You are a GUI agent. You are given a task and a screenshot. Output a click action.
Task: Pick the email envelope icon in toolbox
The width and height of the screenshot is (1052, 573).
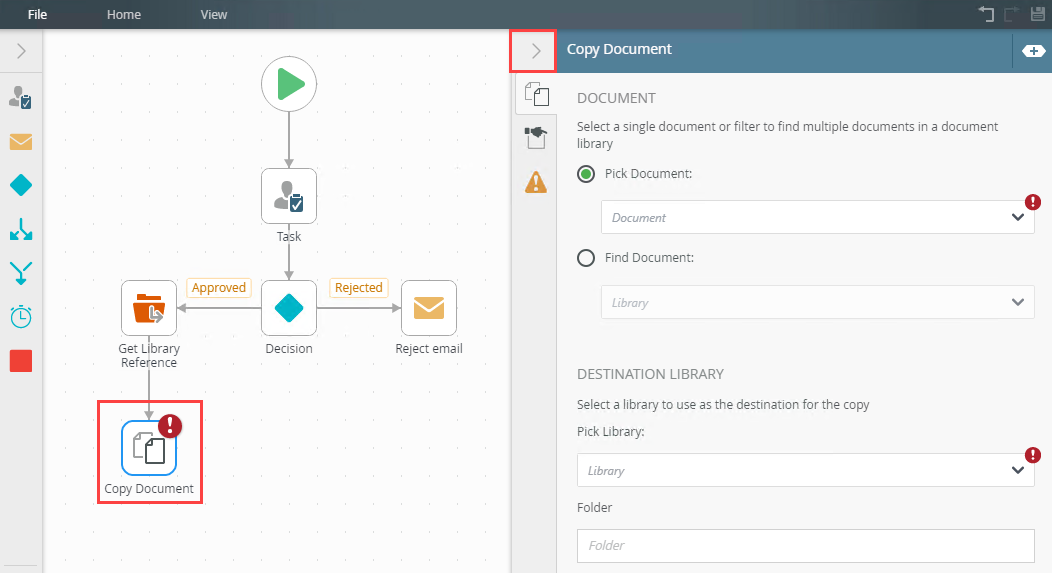pyautogui.click(x=21, y=141)
